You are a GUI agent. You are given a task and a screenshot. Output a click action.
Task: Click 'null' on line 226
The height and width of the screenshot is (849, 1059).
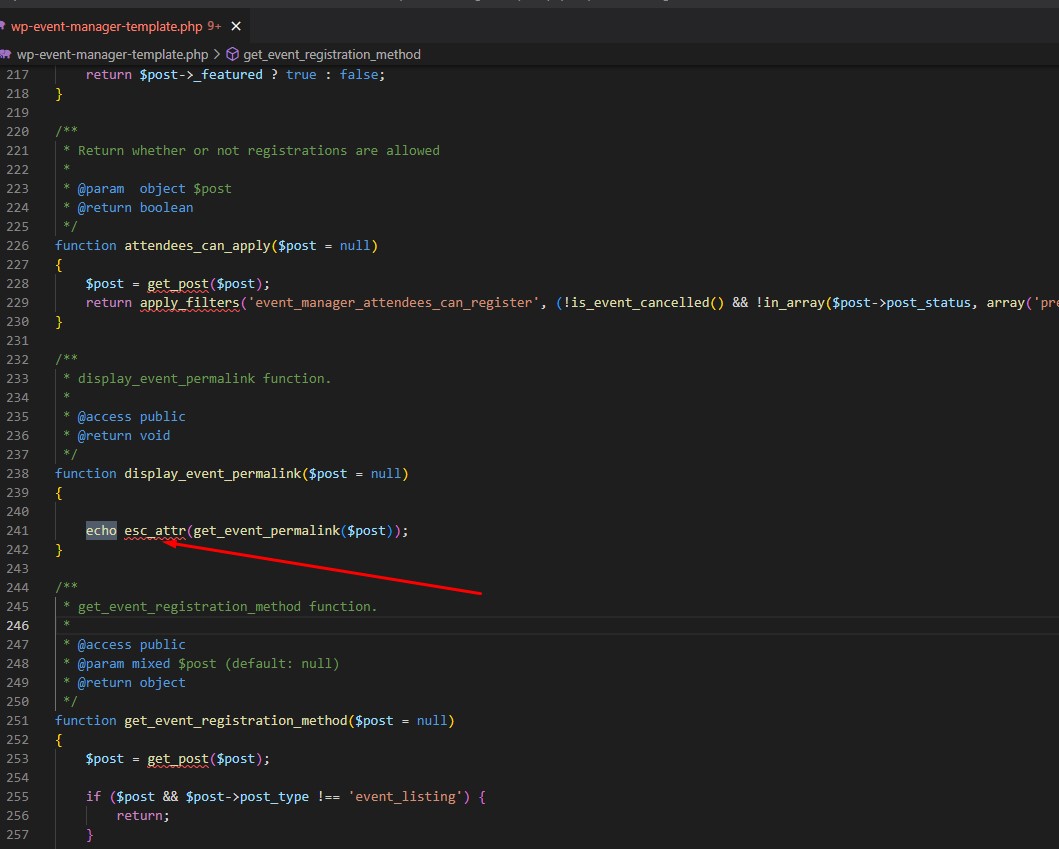click(355, 246)
